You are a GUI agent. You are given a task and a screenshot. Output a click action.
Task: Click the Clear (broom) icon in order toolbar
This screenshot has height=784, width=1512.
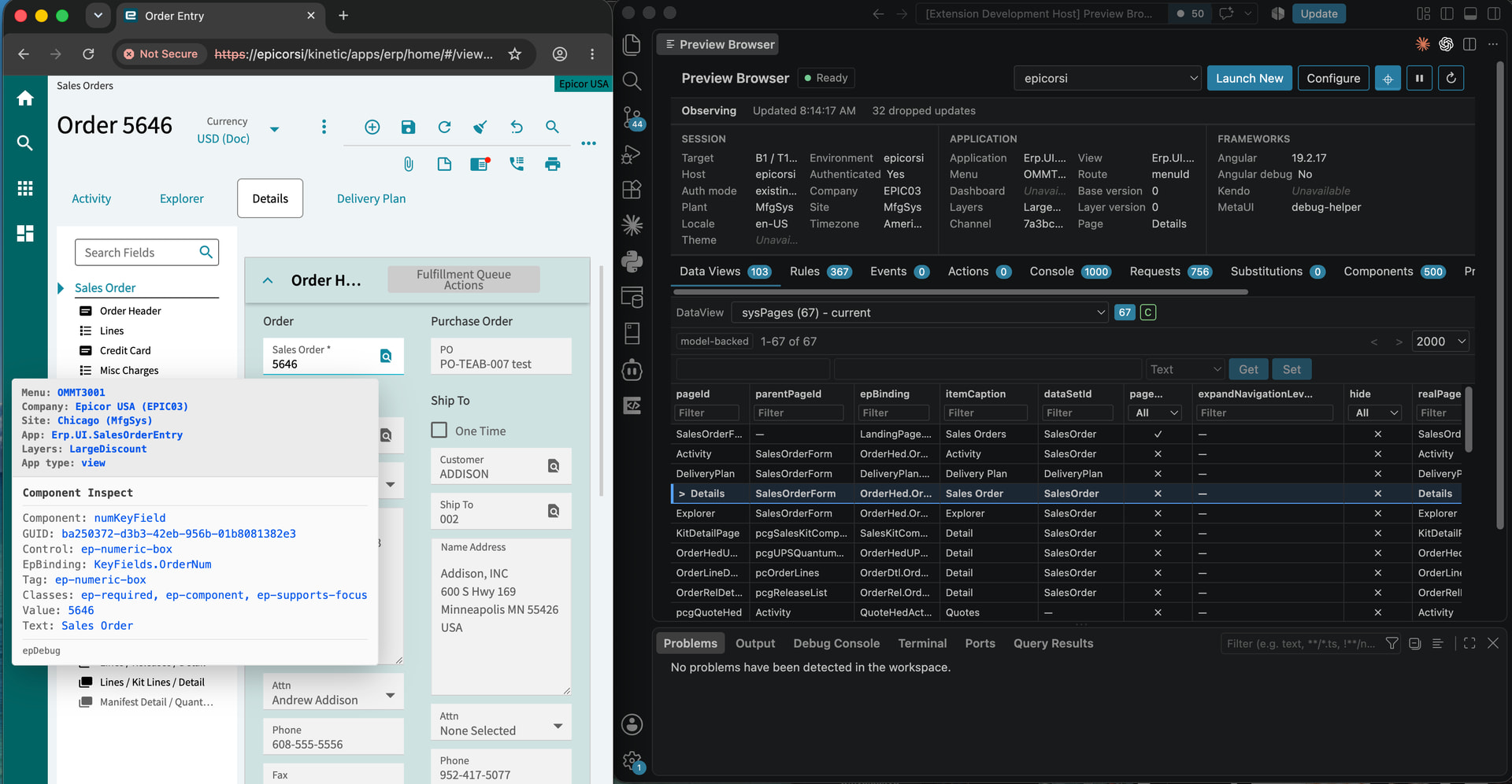480,128
